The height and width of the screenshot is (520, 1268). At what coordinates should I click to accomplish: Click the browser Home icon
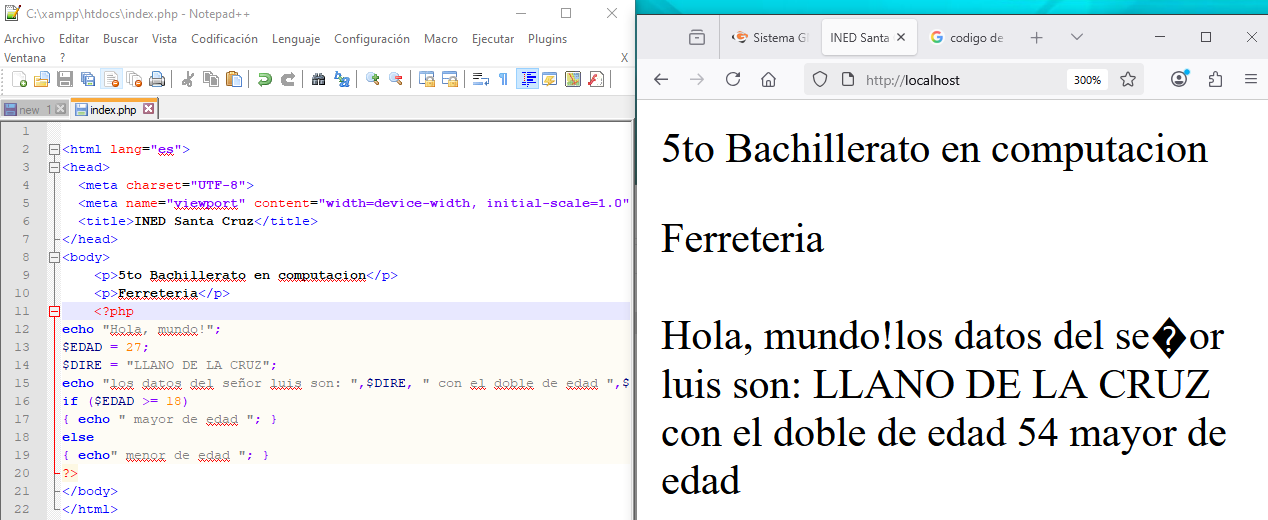(x=768, y=79)
